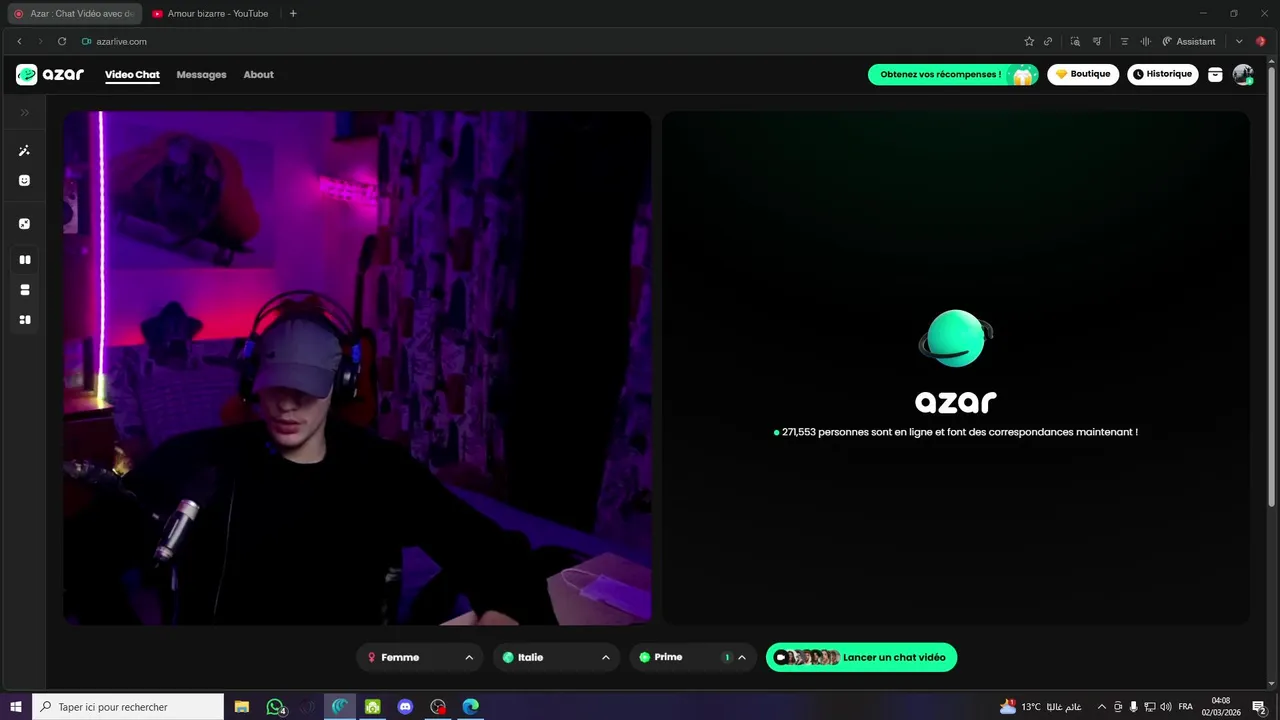Open the face mask filter icon
This screenshot has width=1280, height=720.
25,181
